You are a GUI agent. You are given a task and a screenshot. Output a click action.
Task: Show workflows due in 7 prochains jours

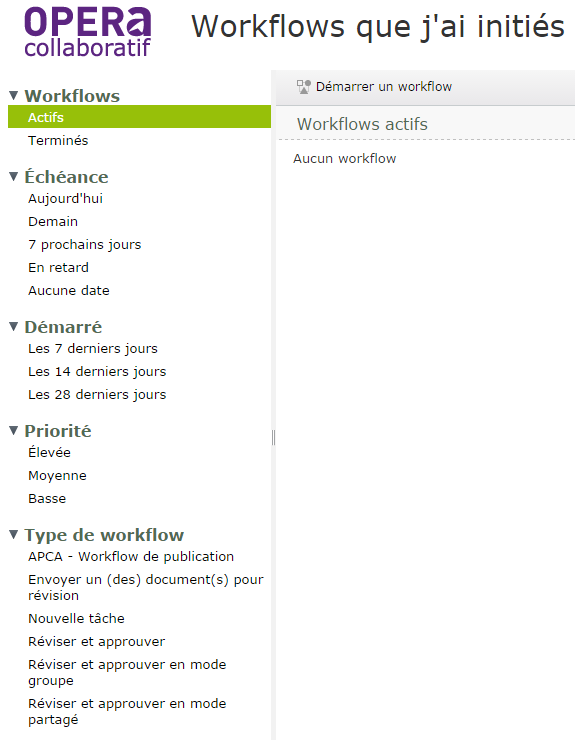point(85,244)
